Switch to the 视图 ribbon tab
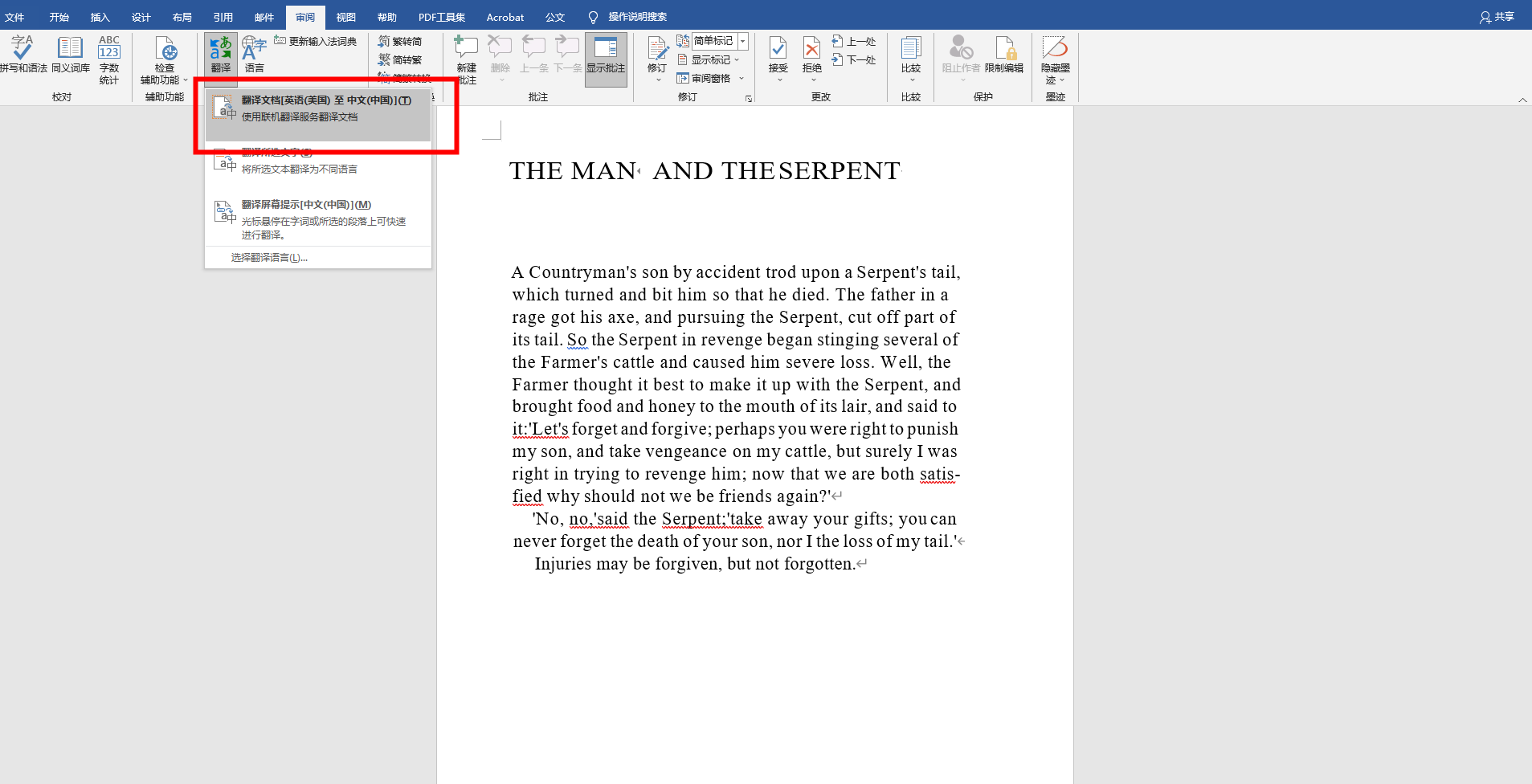Image resolution: width=1532 pixels, height=784 pixels. pyautogui.click(x=345, y=16)
